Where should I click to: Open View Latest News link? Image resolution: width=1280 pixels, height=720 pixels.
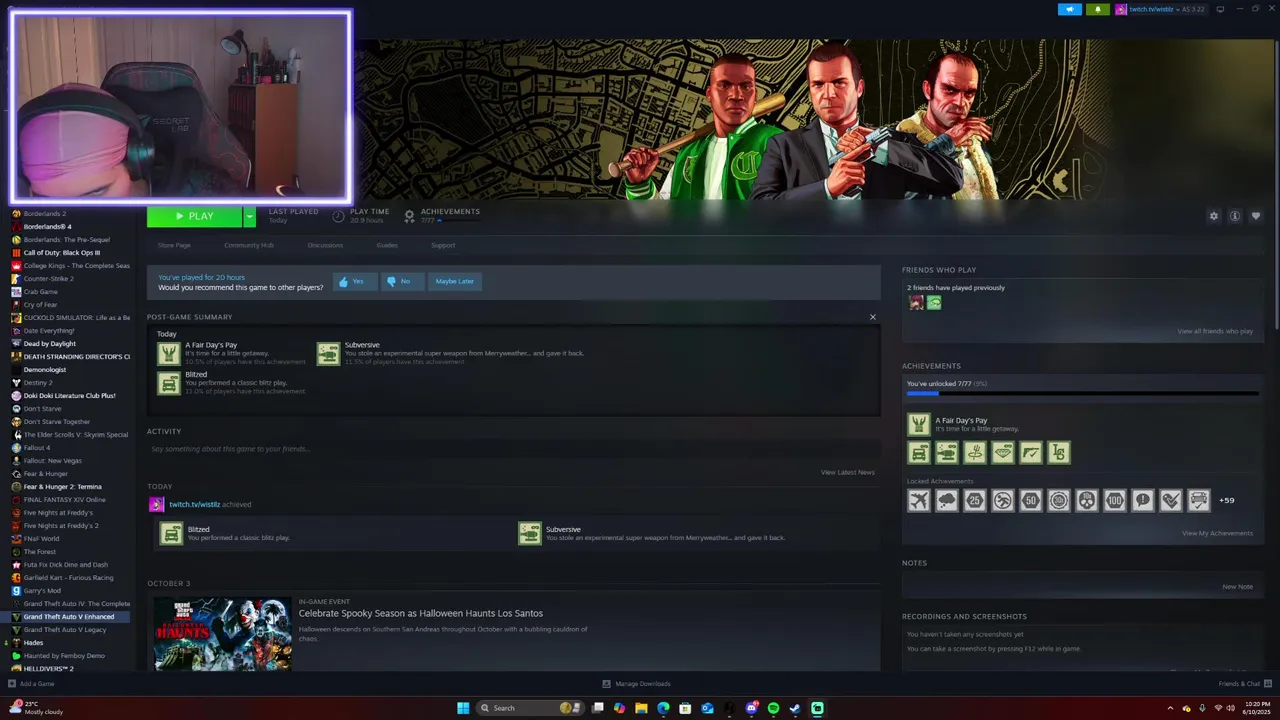[848, 472]
